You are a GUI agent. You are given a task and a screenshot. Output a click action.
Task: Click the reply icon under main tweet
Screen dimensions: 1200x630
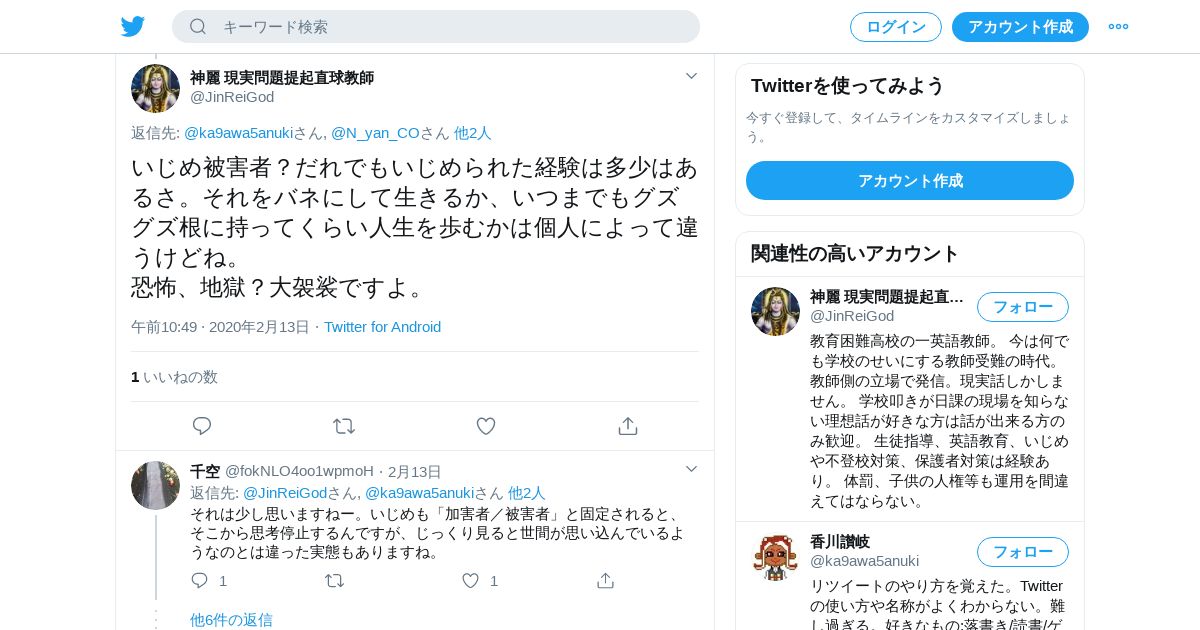click(202, 426)
